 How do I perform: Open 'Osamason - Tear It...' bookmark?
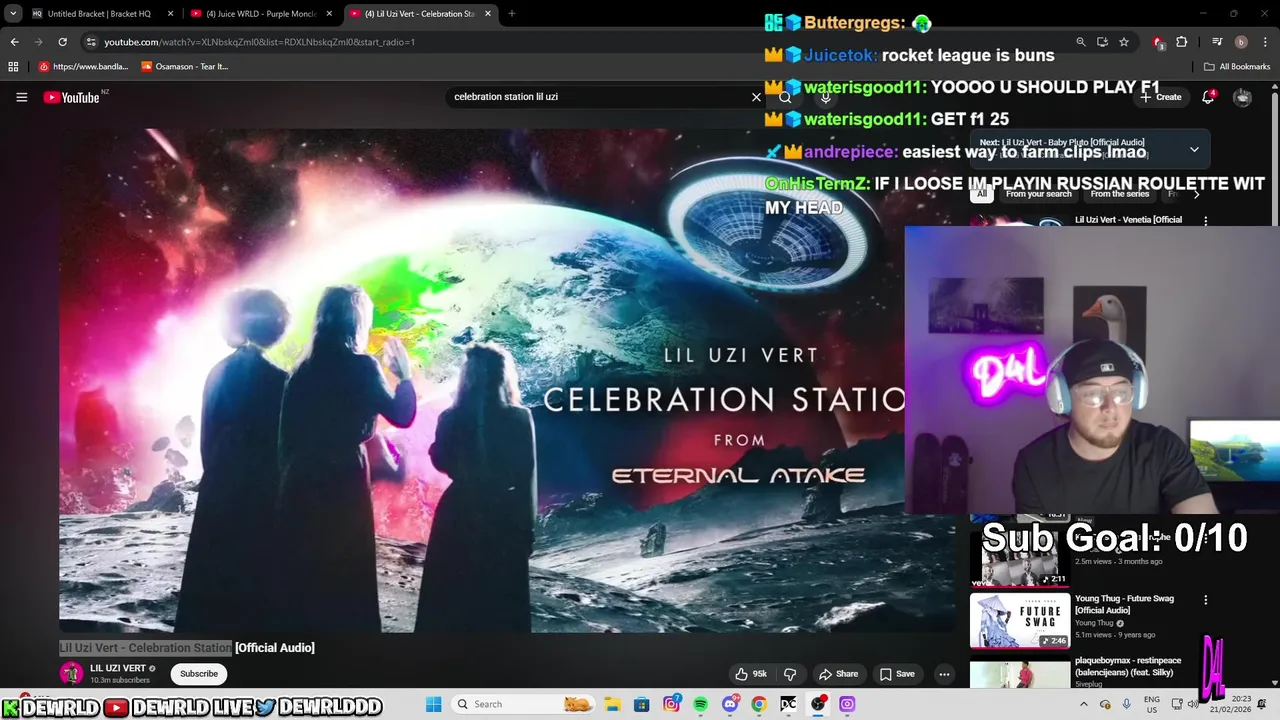[185, 67]
